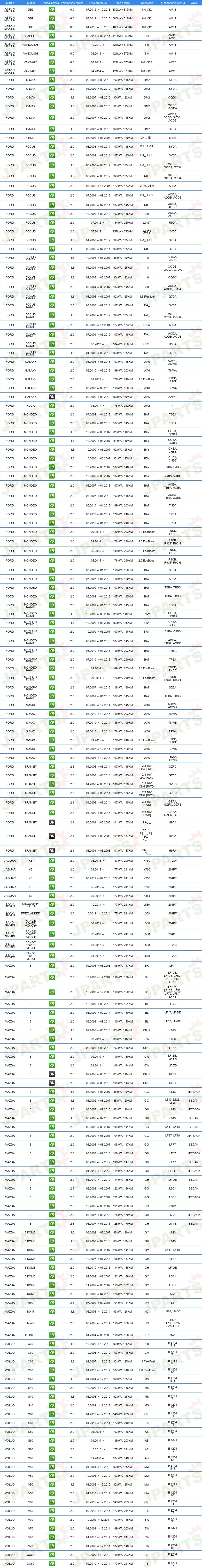Click the AZWA engine code cell
This screenshot has width=202, height=1568.
[x=173, y=397]
